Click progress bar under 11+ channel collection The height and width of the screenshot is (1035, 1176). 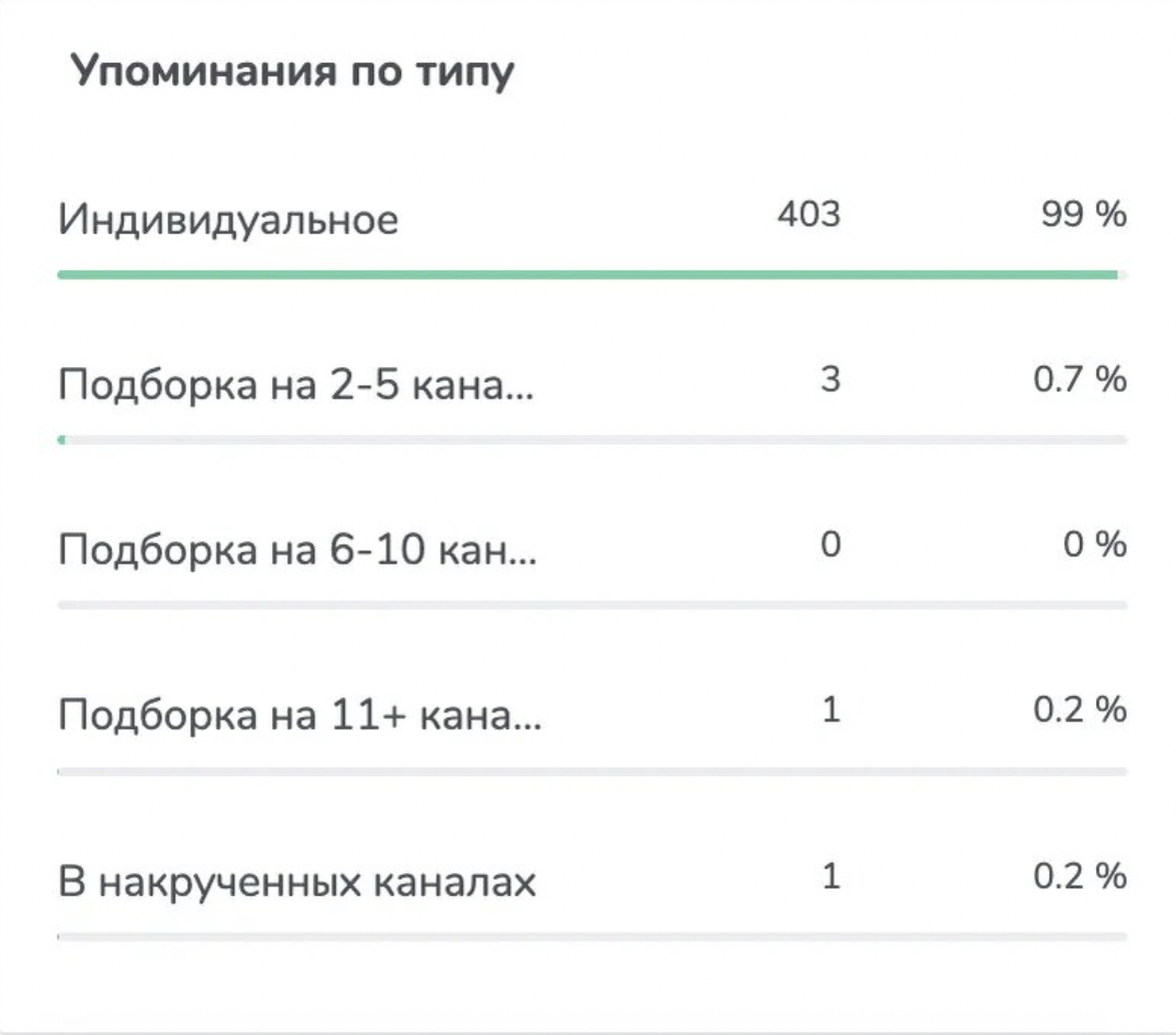(593, 772)
